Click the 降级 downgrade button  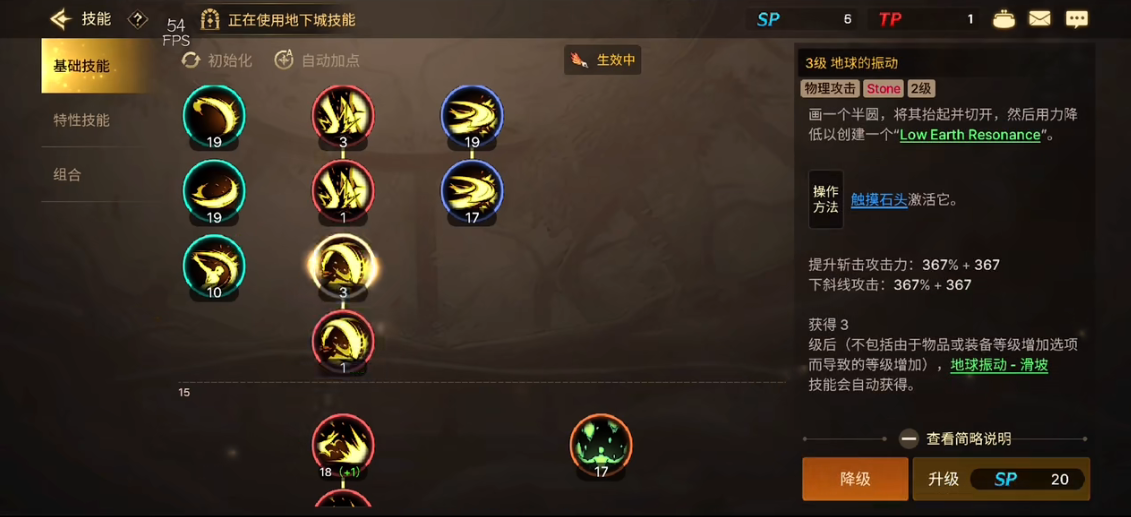click(855, 479)
